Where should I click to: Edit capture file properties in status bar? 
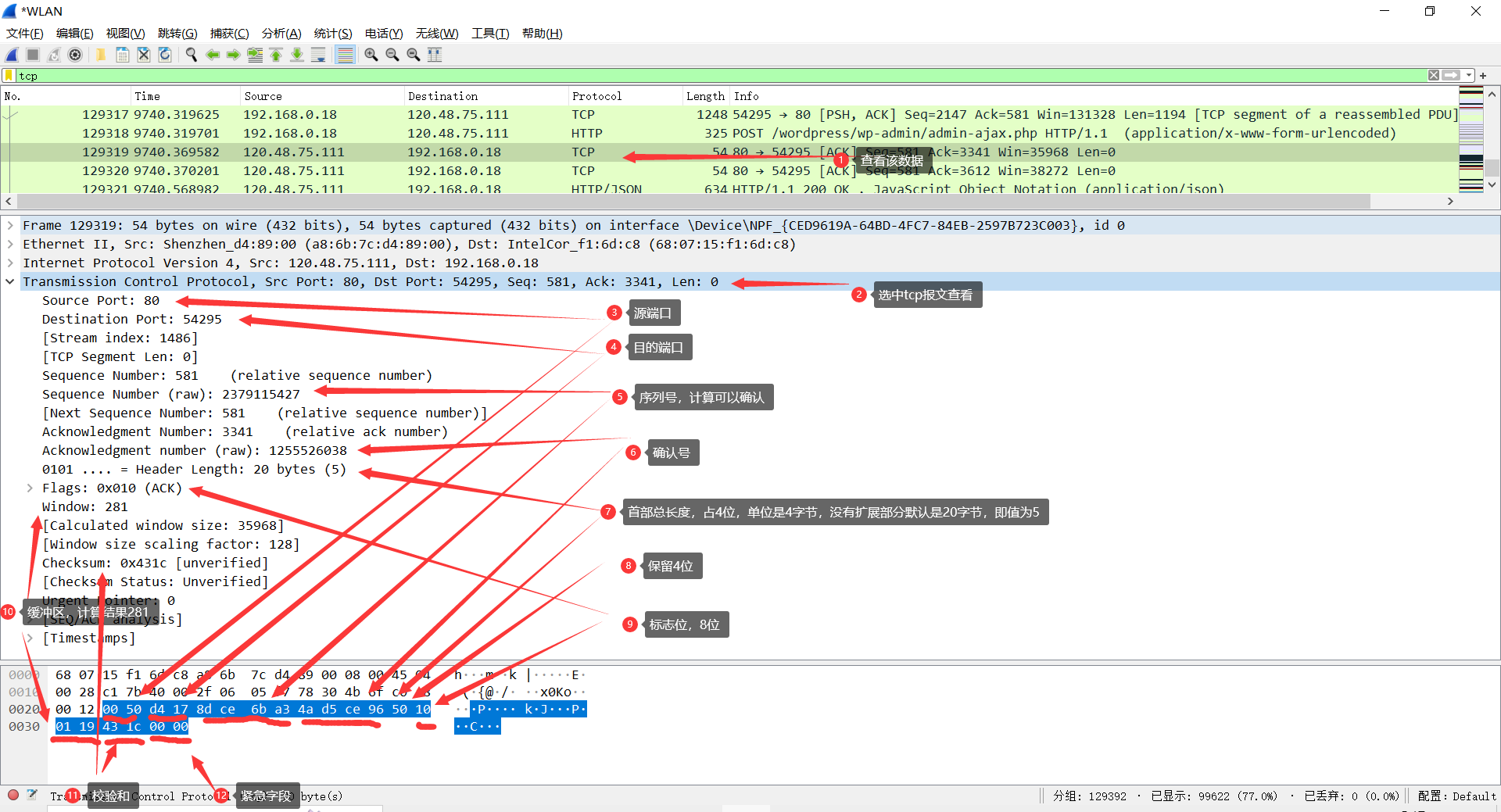[32, 795]
